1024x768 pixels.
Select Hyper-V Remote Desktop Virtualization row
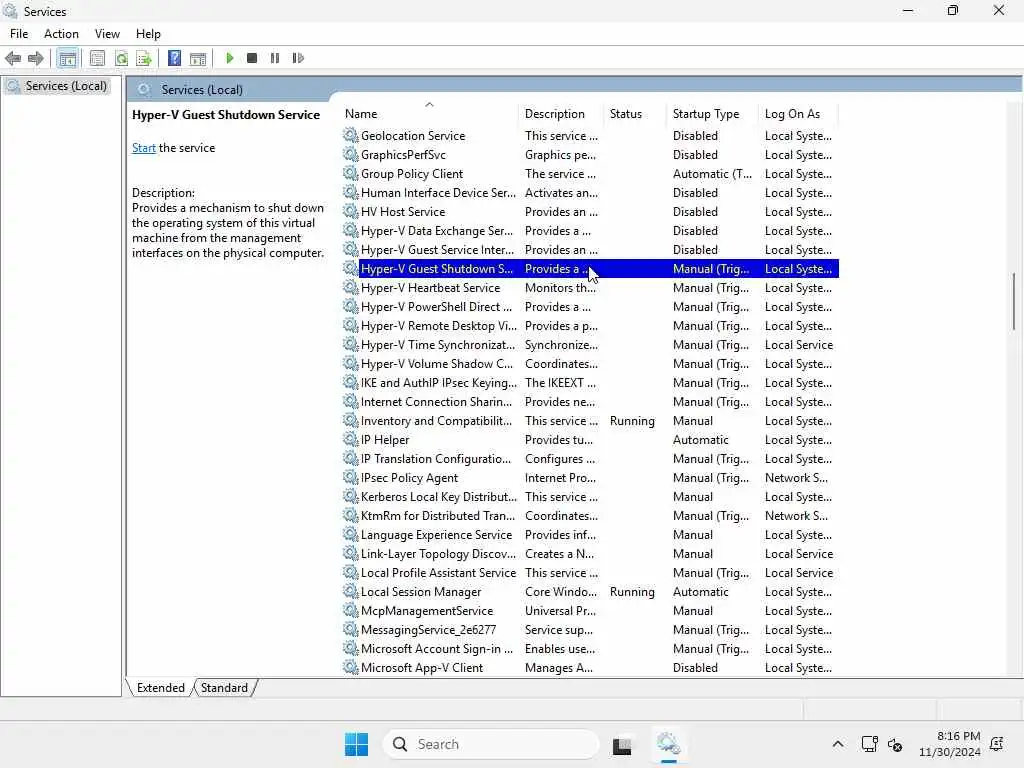590,325
